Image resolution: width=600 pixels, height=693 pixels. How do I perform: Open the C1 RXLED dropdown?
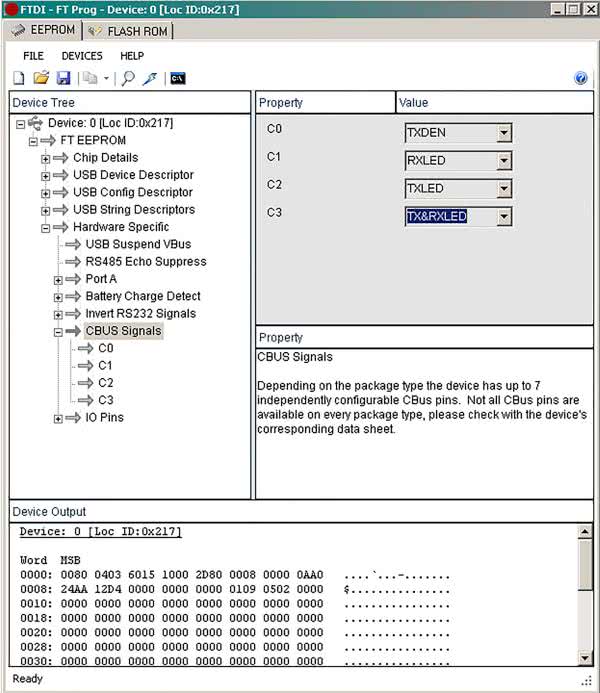point(504,161)
